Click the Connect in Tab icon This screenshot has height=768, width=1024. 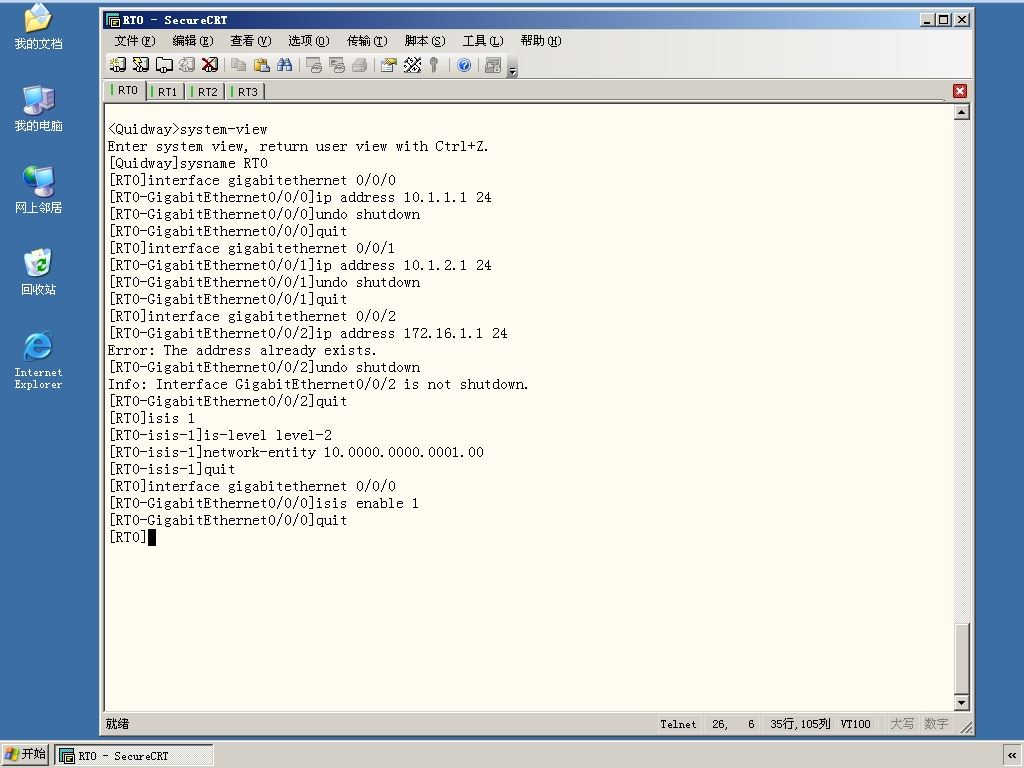[x=164, y=65]
